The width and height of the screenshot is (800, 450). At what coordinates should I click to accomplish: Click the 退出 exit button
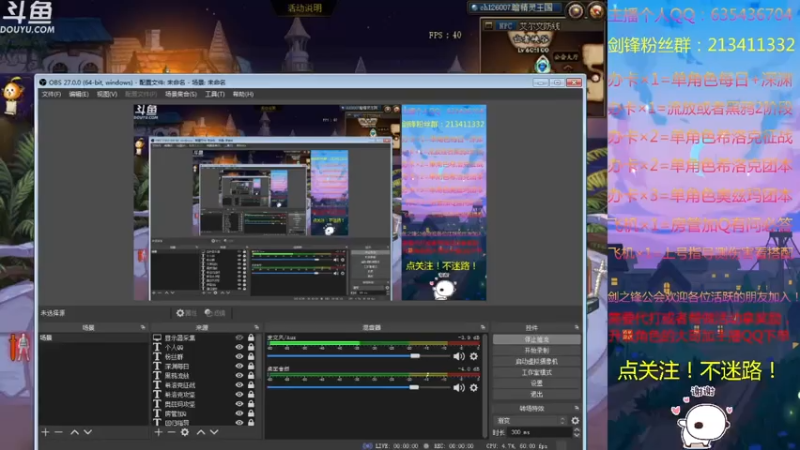click(x=536, y=394)
